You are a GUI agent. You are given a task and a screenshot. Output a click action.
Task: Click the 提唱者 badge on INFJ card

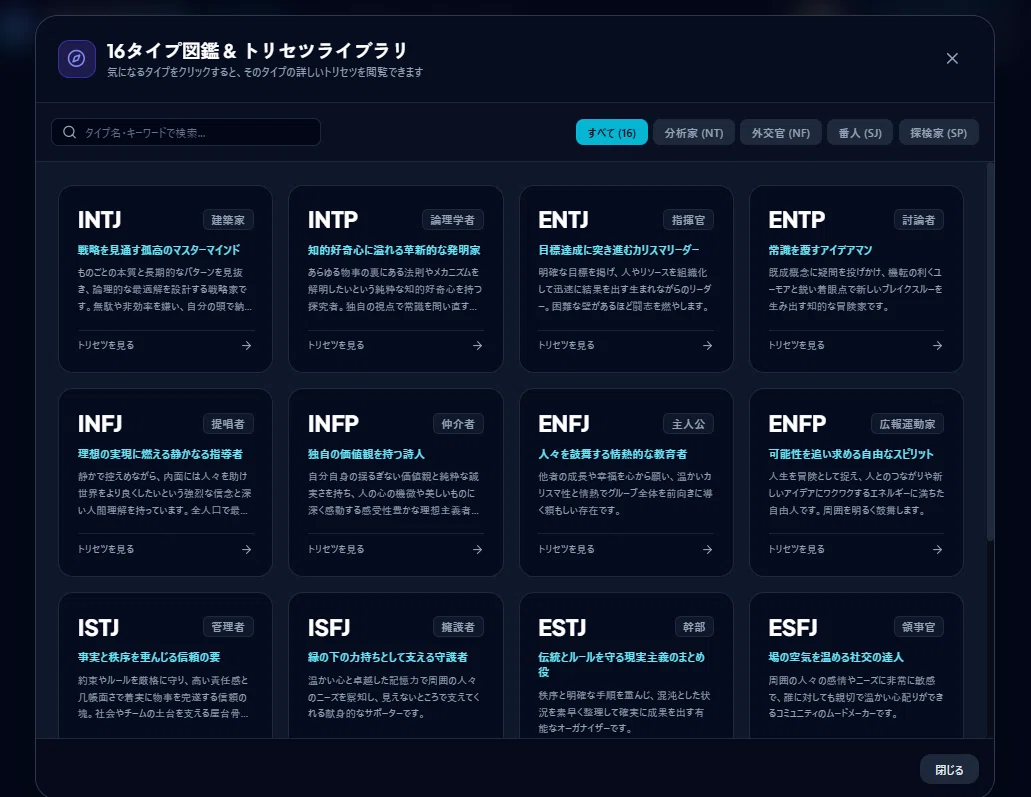[228, 424]
